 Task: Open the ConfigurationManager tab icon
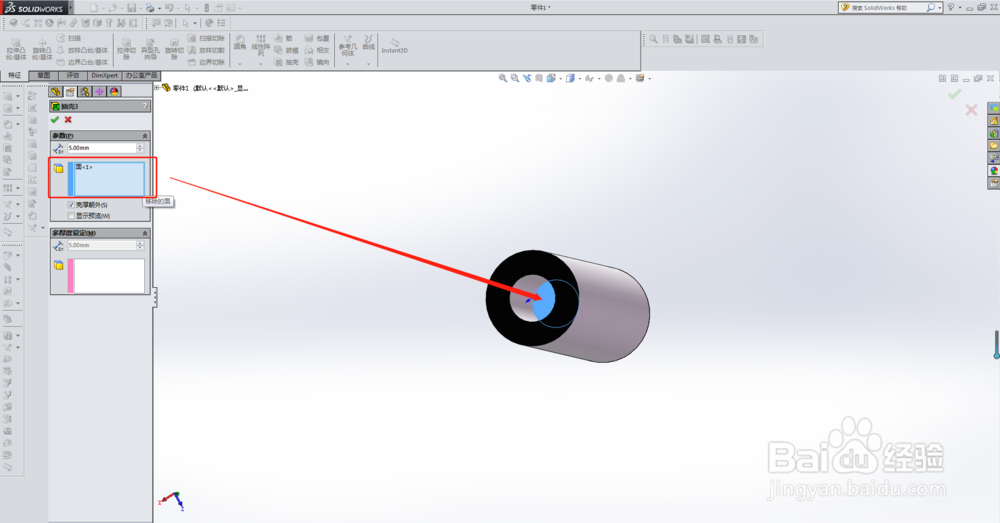(85, 91)
